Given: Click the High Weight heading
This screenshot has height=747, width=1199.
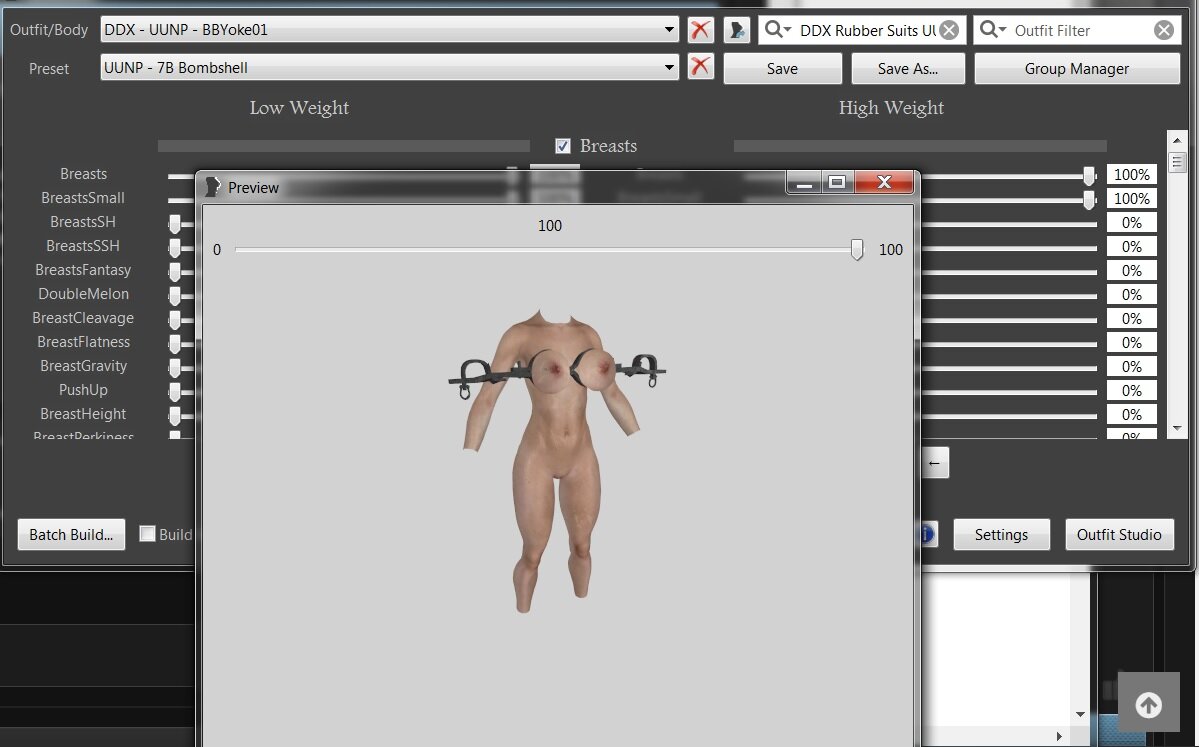Looking at the screenshot, I should coord(891,108).
